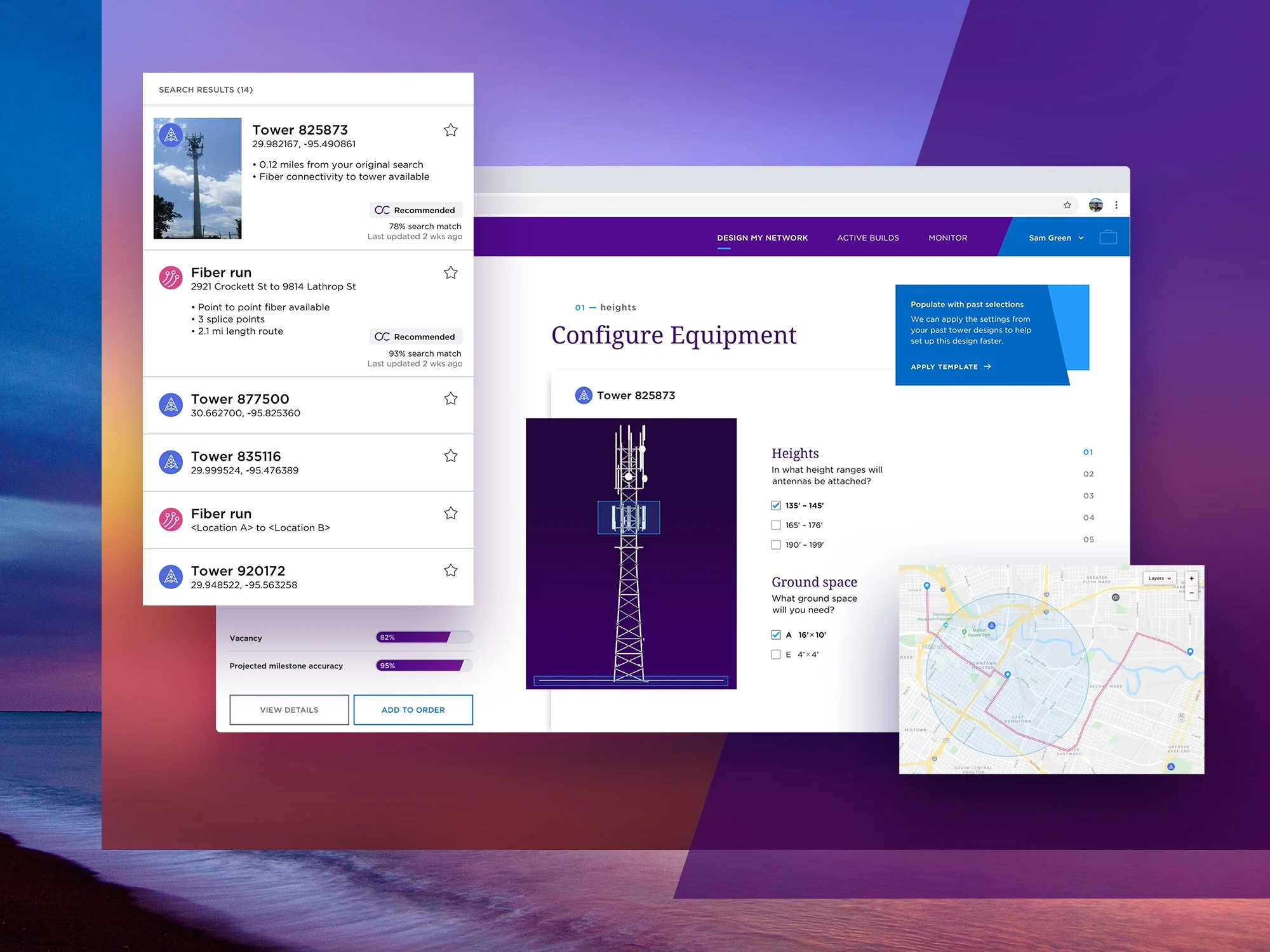Star Tower 920172 result
This screenshot has width=1270, height=952.
click(x=451, y=571)
